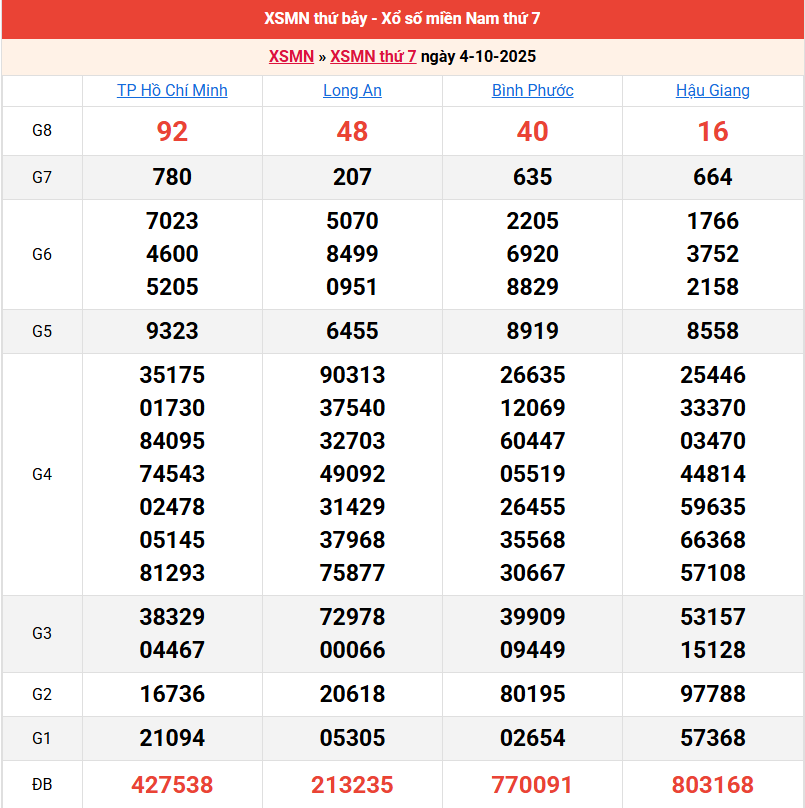Click Bình Phước special prize 770091

[532, 785]
